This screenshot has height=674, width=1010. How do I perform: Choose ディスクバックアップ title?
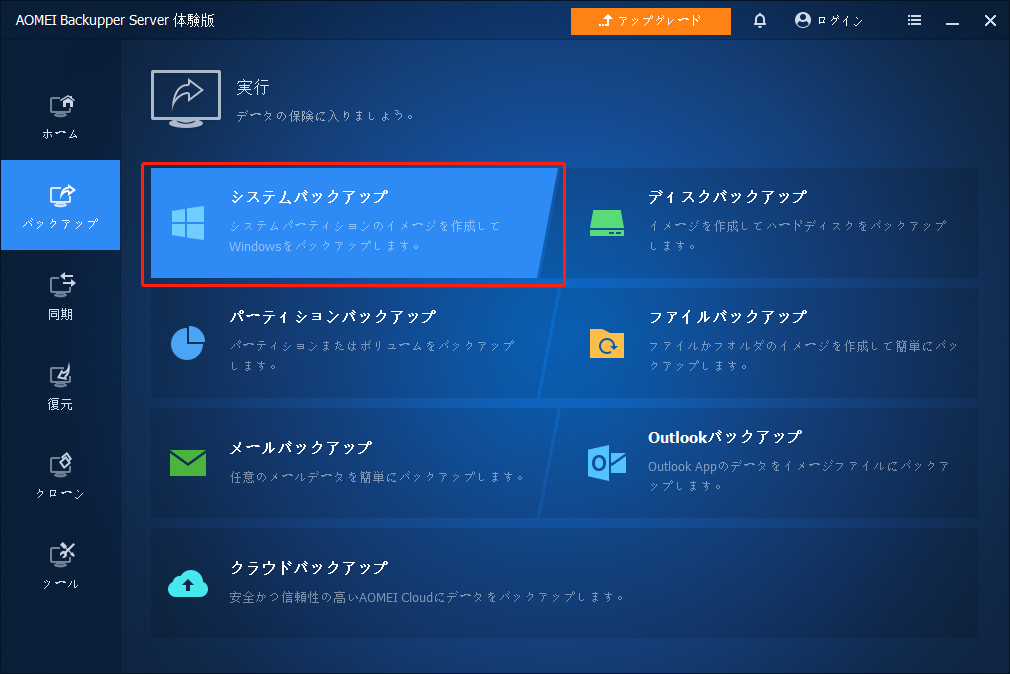pos(727,197)
